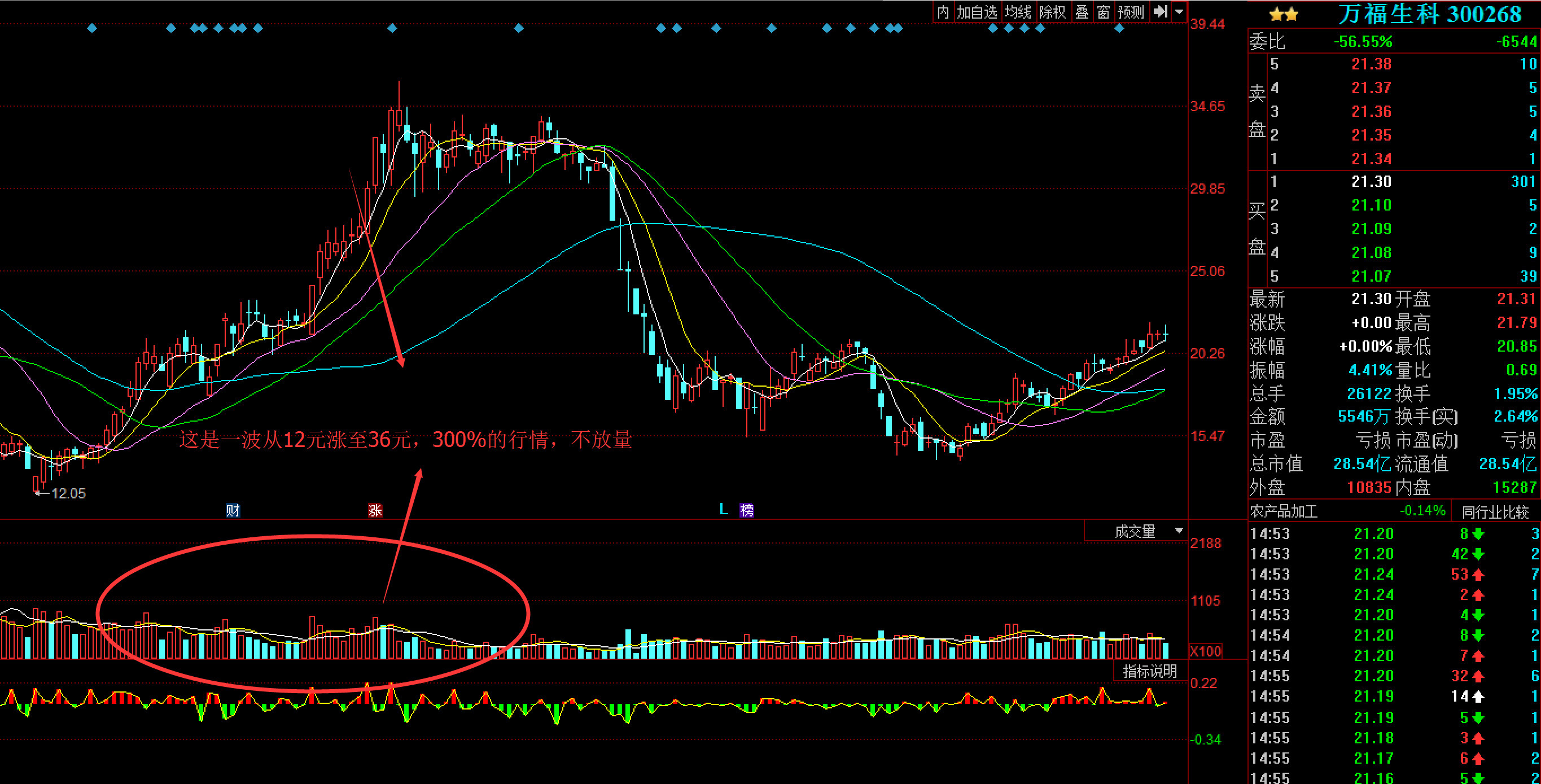Click 14:53 tick volume 53
Image resolution: width=1541 pixels, height=784 pixels.
pyautogui.click(x=1459, y=574)
